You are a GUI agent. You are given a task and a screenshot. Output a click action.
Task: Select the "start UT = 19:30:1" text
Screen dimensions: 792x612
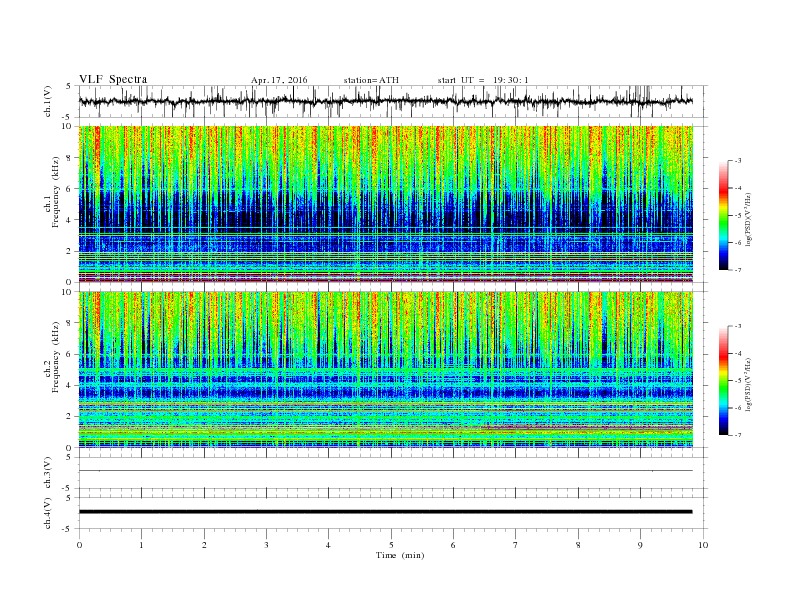[483, 80]
